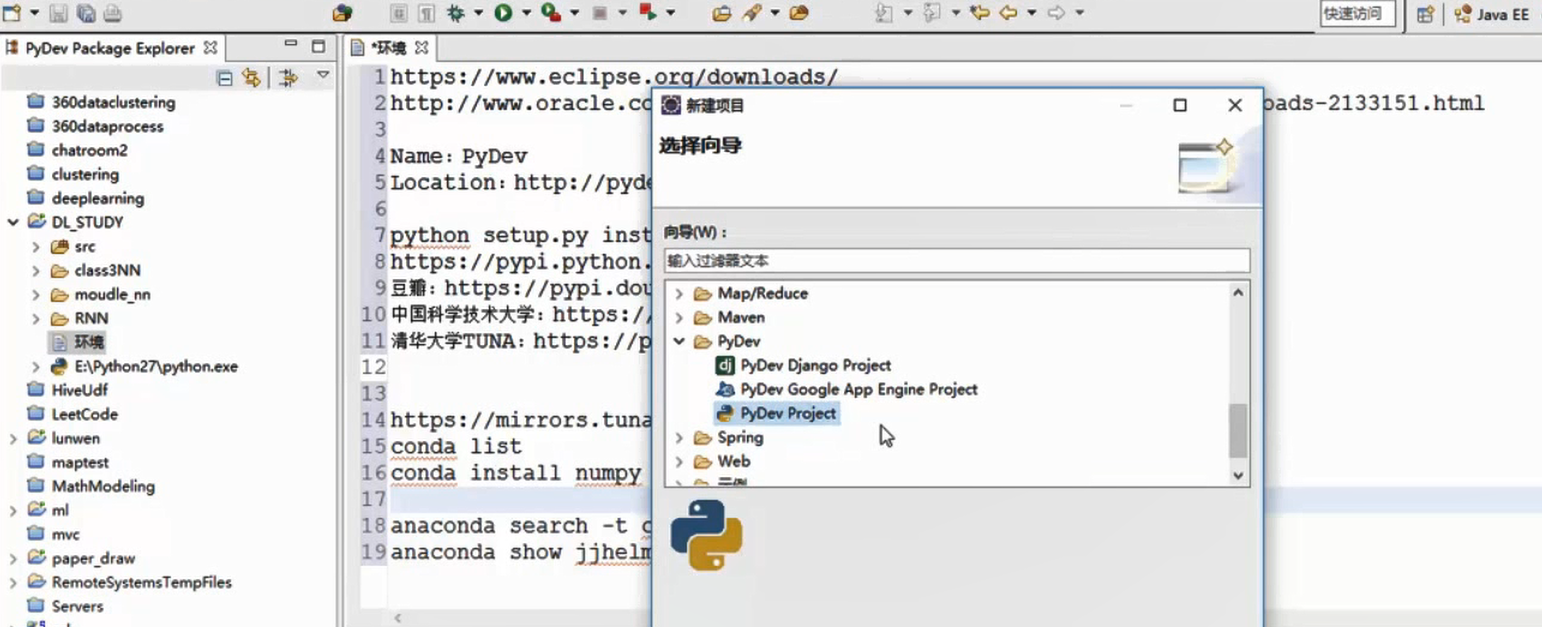The image size is (1542, 627).
Task: Select the 360dataclustering project
Action: click(100, 102)
